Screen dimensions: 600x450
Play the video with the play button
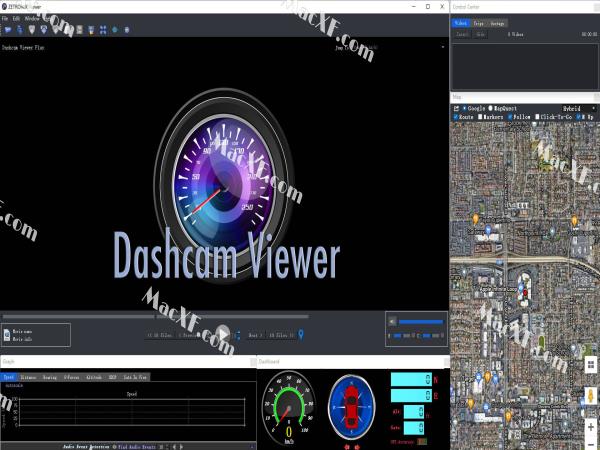(222, 334)
